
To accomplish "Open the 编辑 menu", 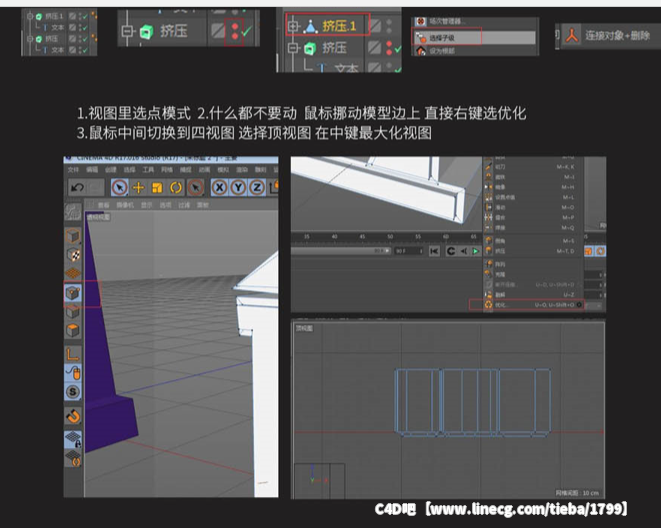I will pyautogui.click(x=92, y=169).
